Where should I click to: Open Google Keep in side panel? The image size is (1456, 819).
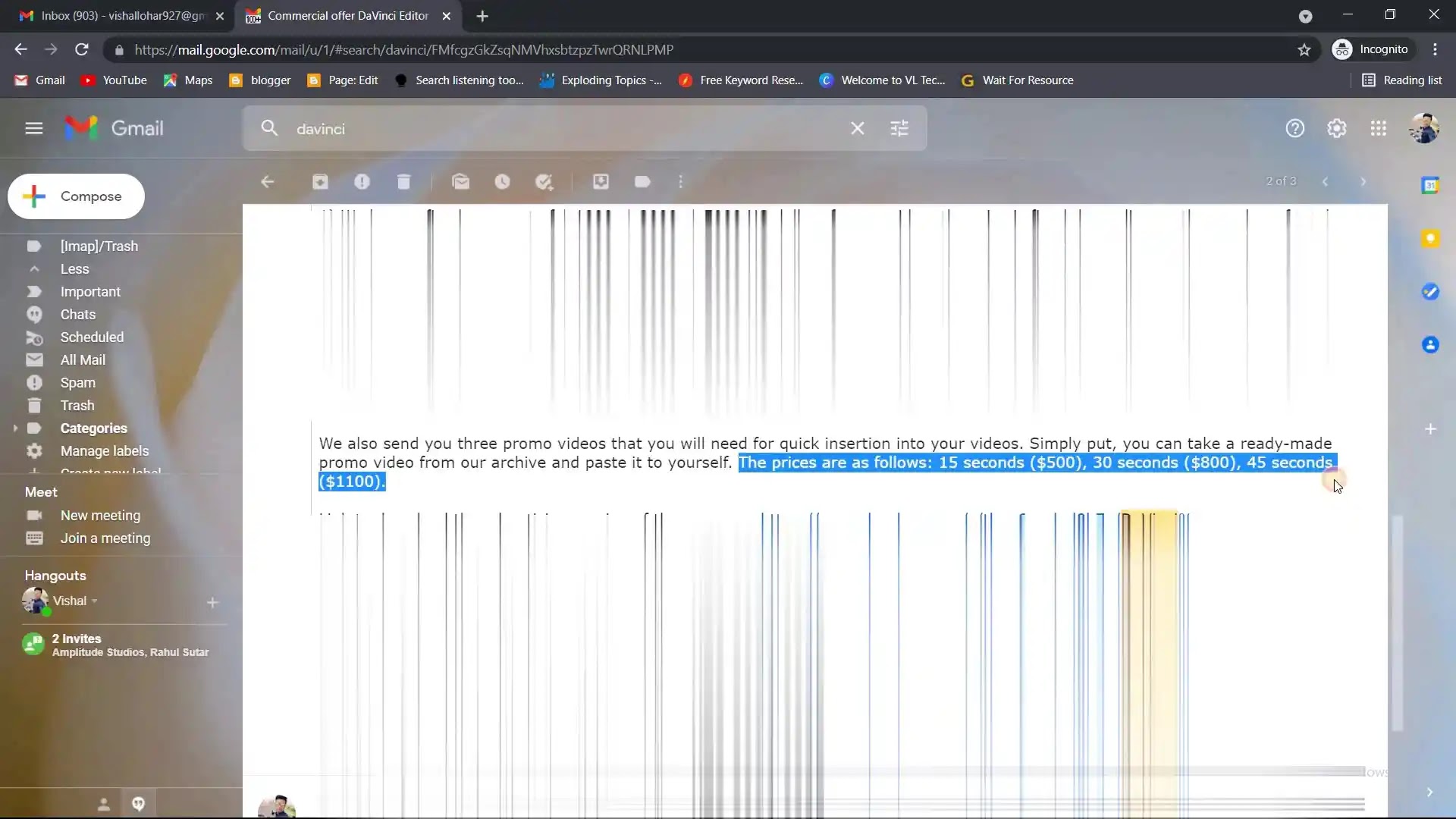tap(1430, 239)
